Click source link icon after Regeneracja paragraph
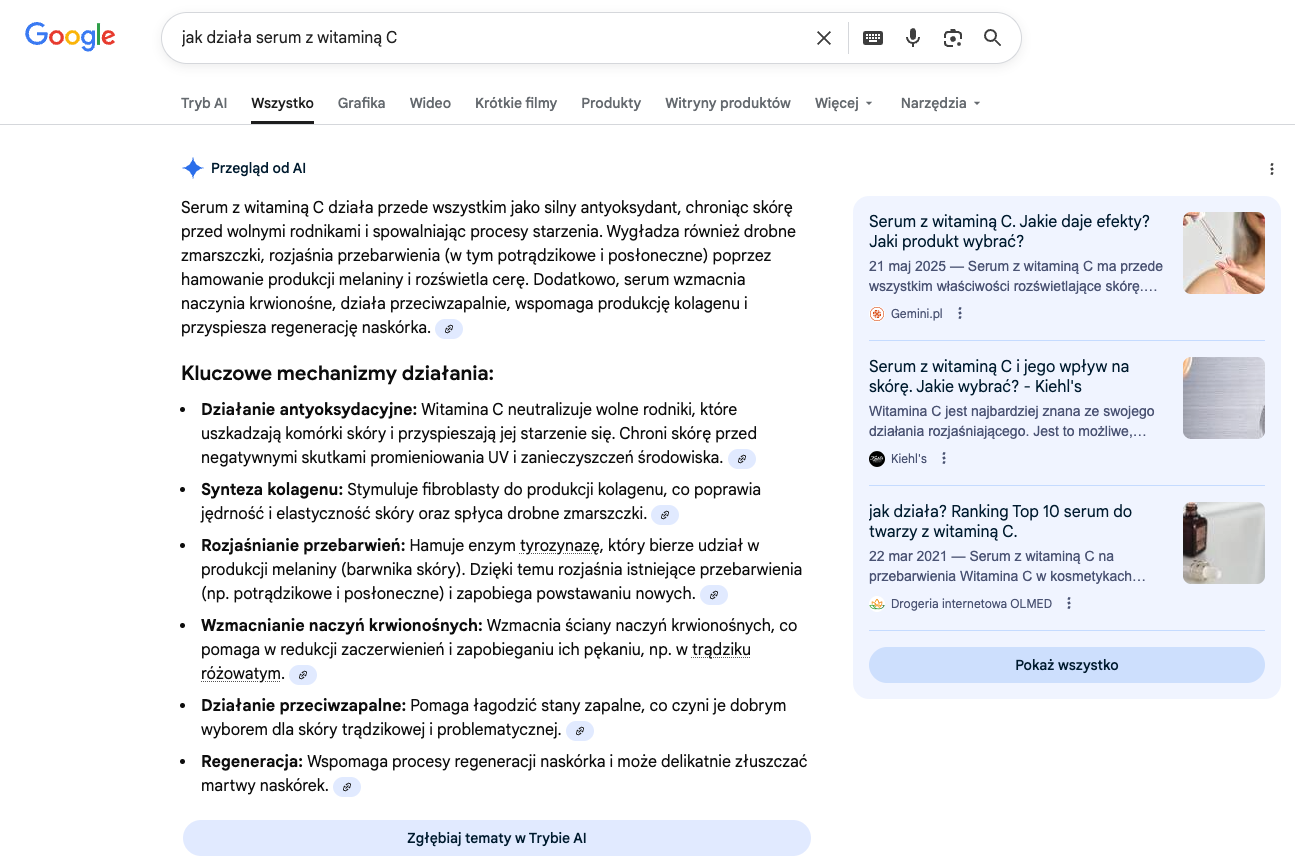 347,787
